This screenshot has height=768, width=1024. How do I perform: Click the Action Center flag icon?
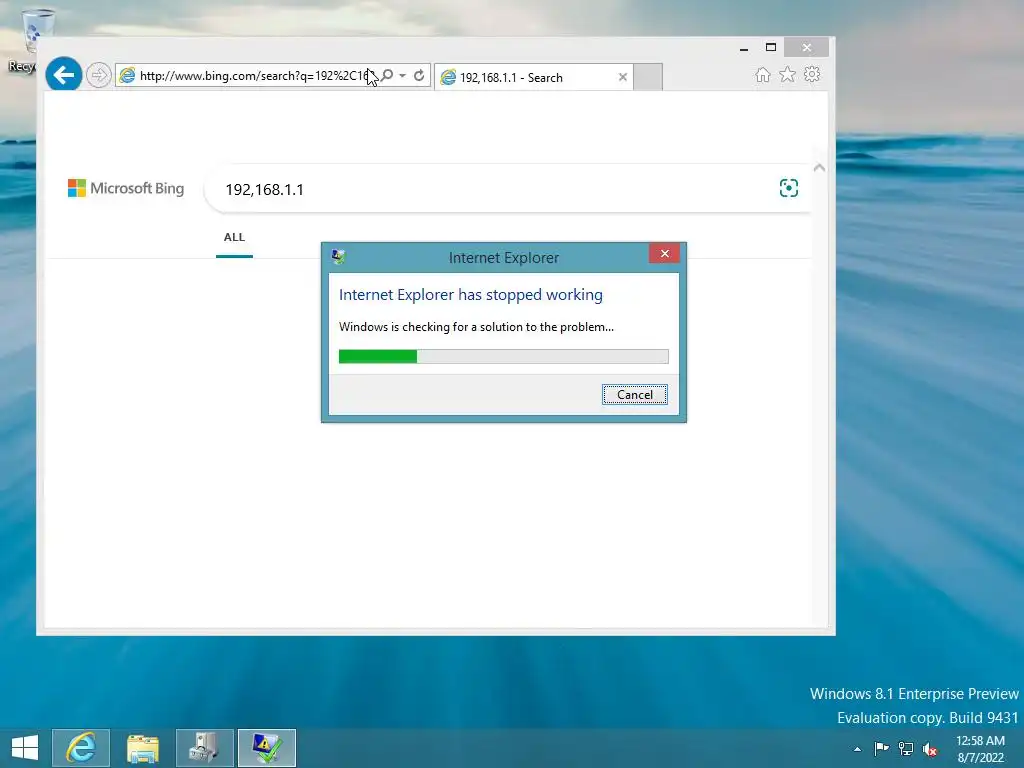[882, 748]
